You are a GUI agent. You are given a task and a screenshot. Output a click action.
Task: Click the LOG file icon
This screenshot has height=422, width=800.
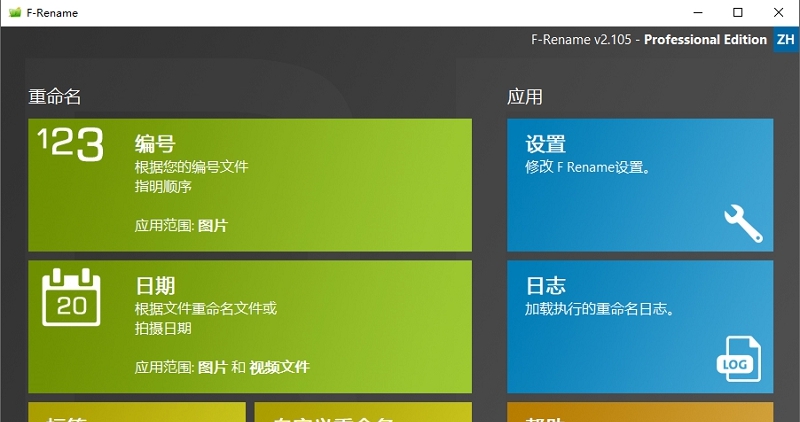click(739, 359)
